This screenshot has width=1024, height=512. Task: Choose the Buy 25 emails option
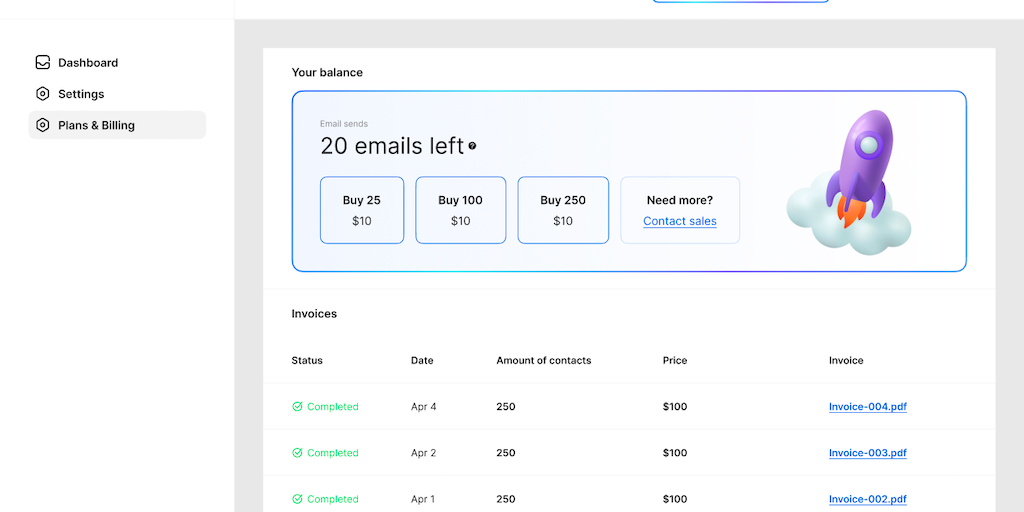(x=362, y=210)
